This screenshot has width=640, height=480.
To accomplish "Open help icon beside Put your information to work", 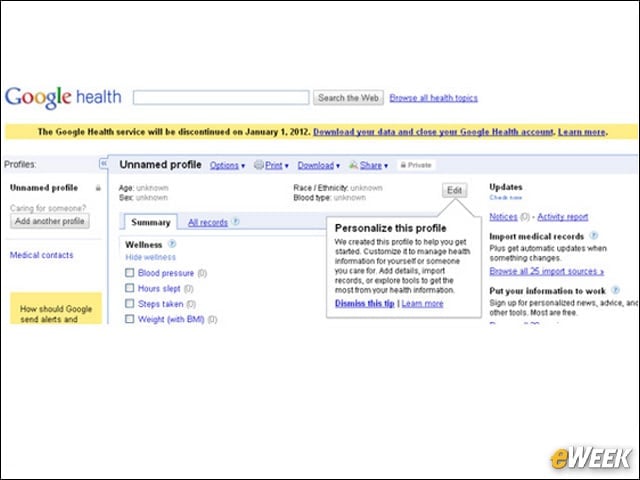I will coord(616,290).
